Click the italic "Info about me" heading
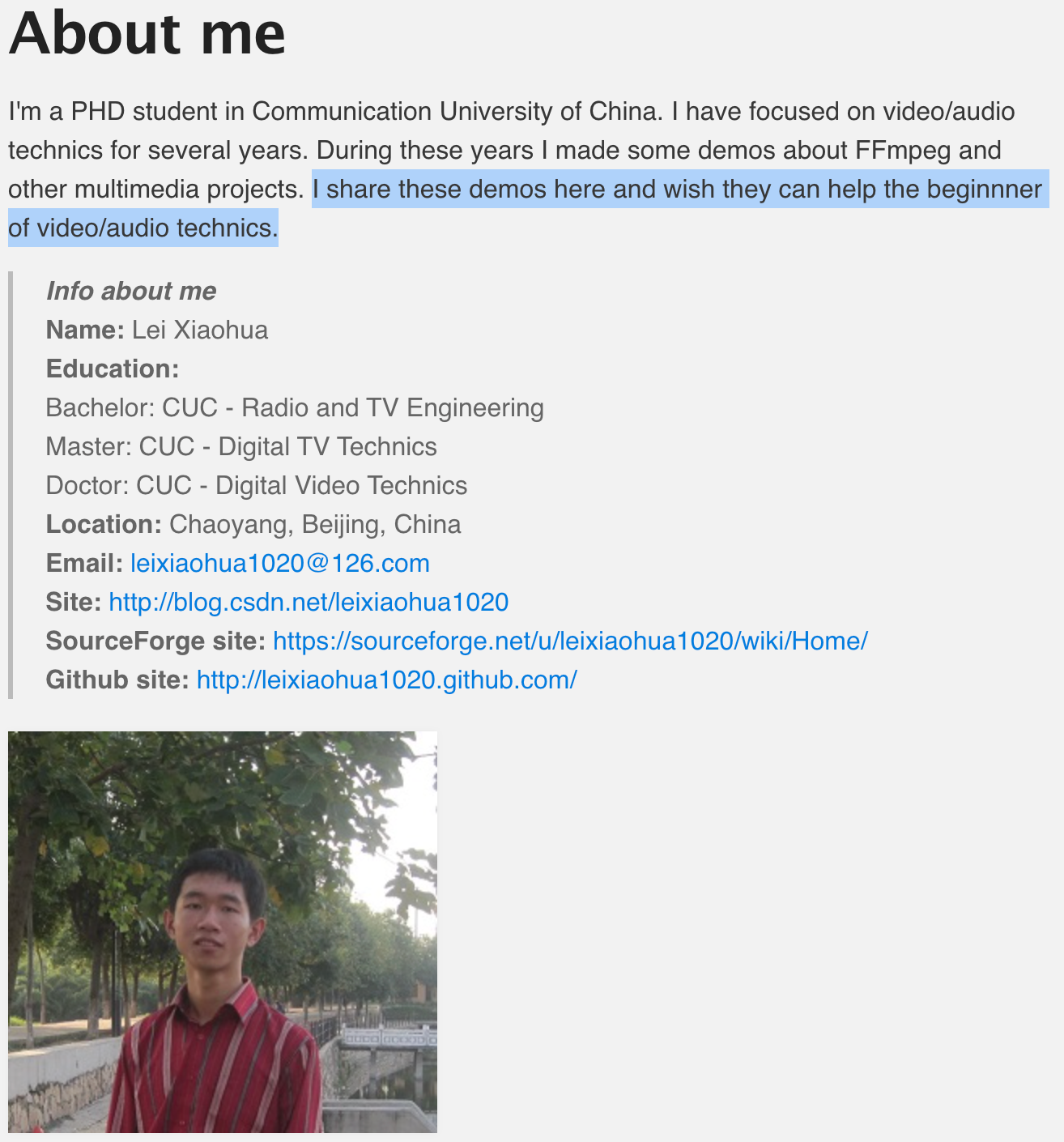 [x=131, y=291]
